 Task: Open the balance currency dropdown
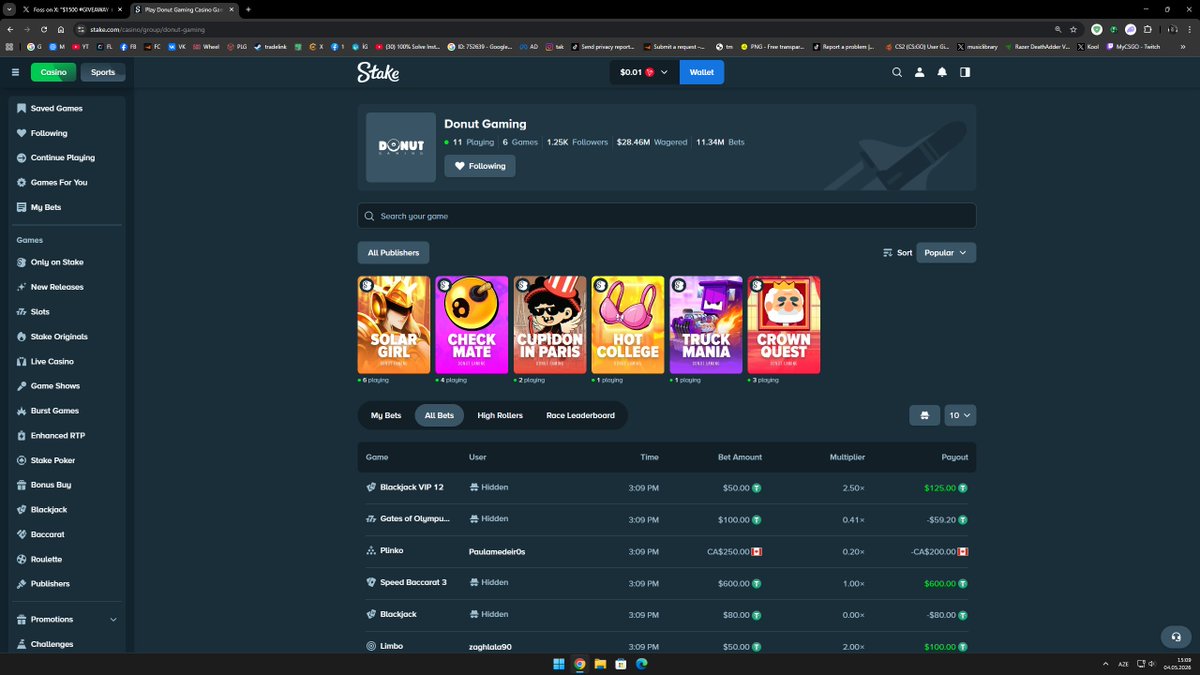[x=644, y=72]
